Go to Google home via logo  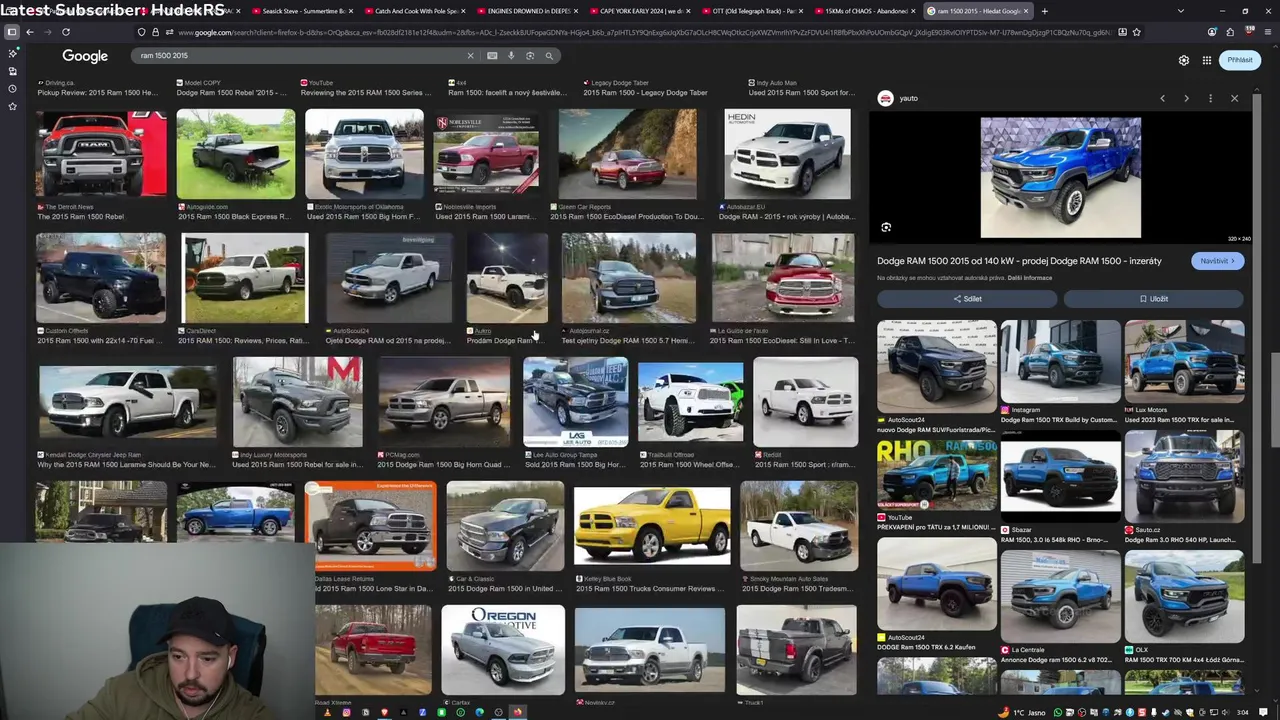point(85,56)
